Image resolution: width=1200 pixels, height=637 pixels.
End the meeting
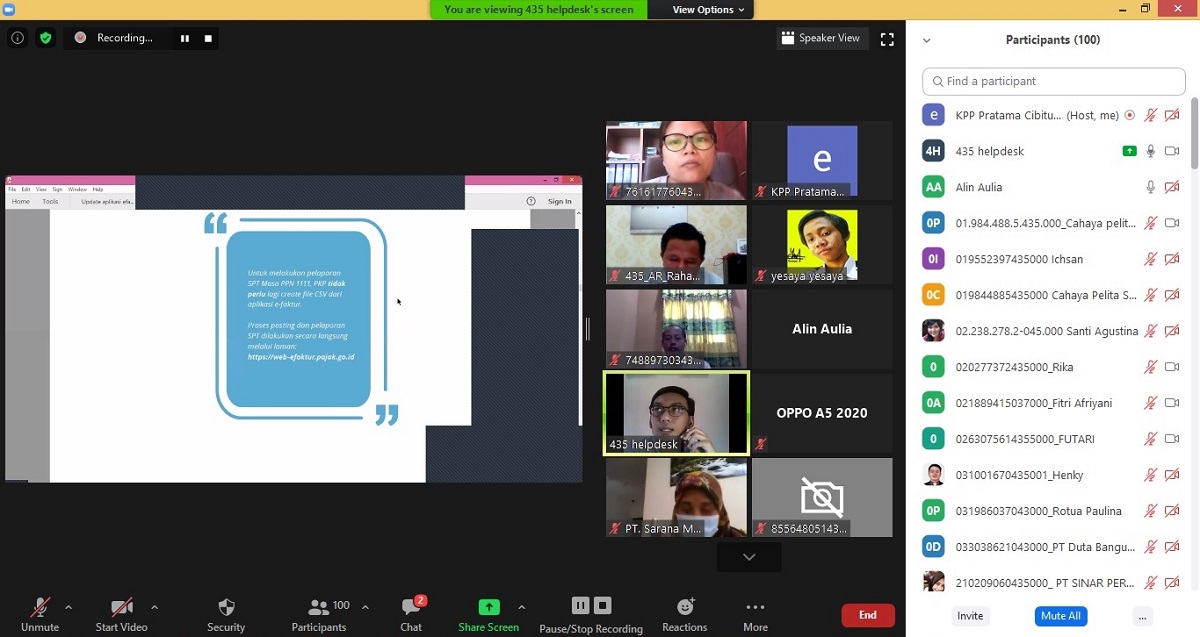point(867,615)
